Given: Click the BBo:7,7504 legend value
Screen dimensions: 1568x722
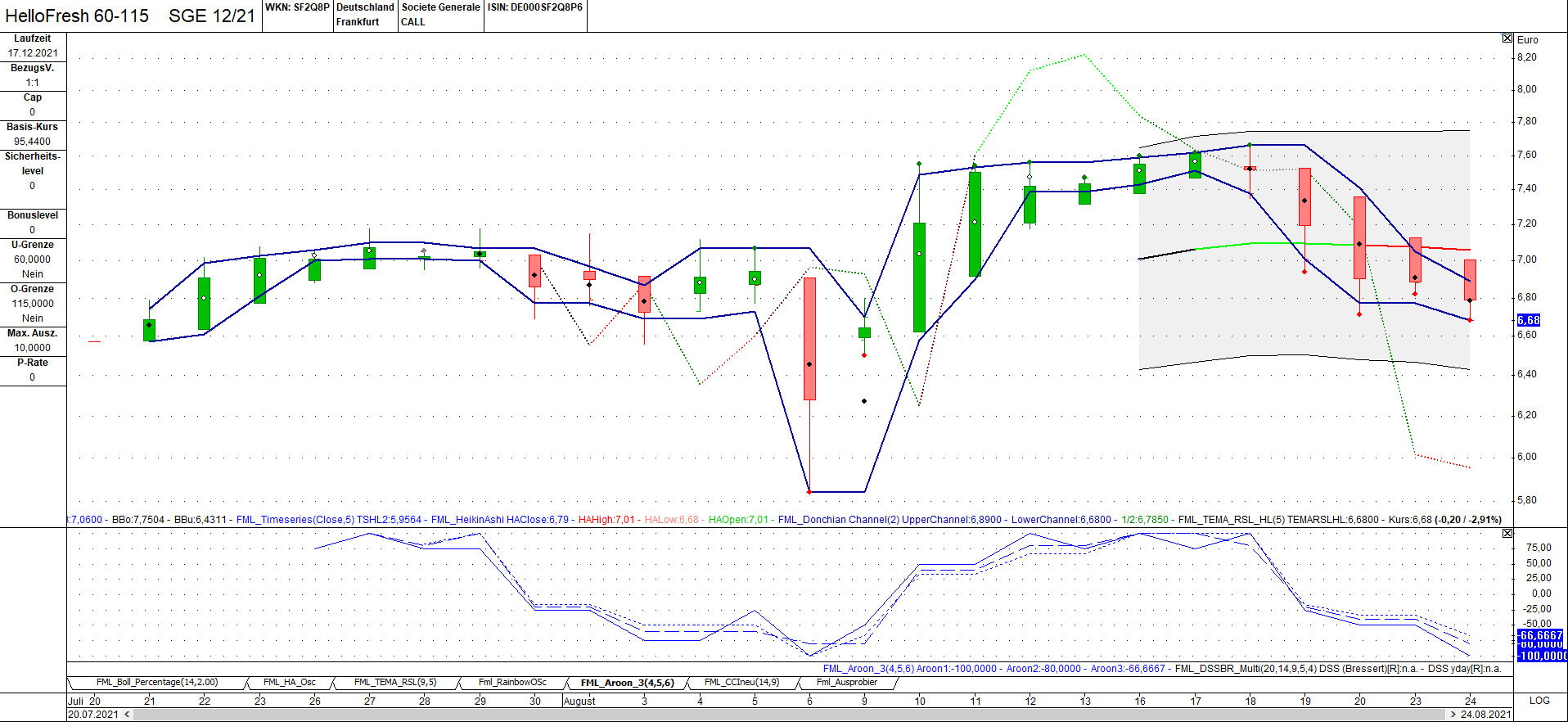Looking at the screenshot, I should tap(138, 520).
